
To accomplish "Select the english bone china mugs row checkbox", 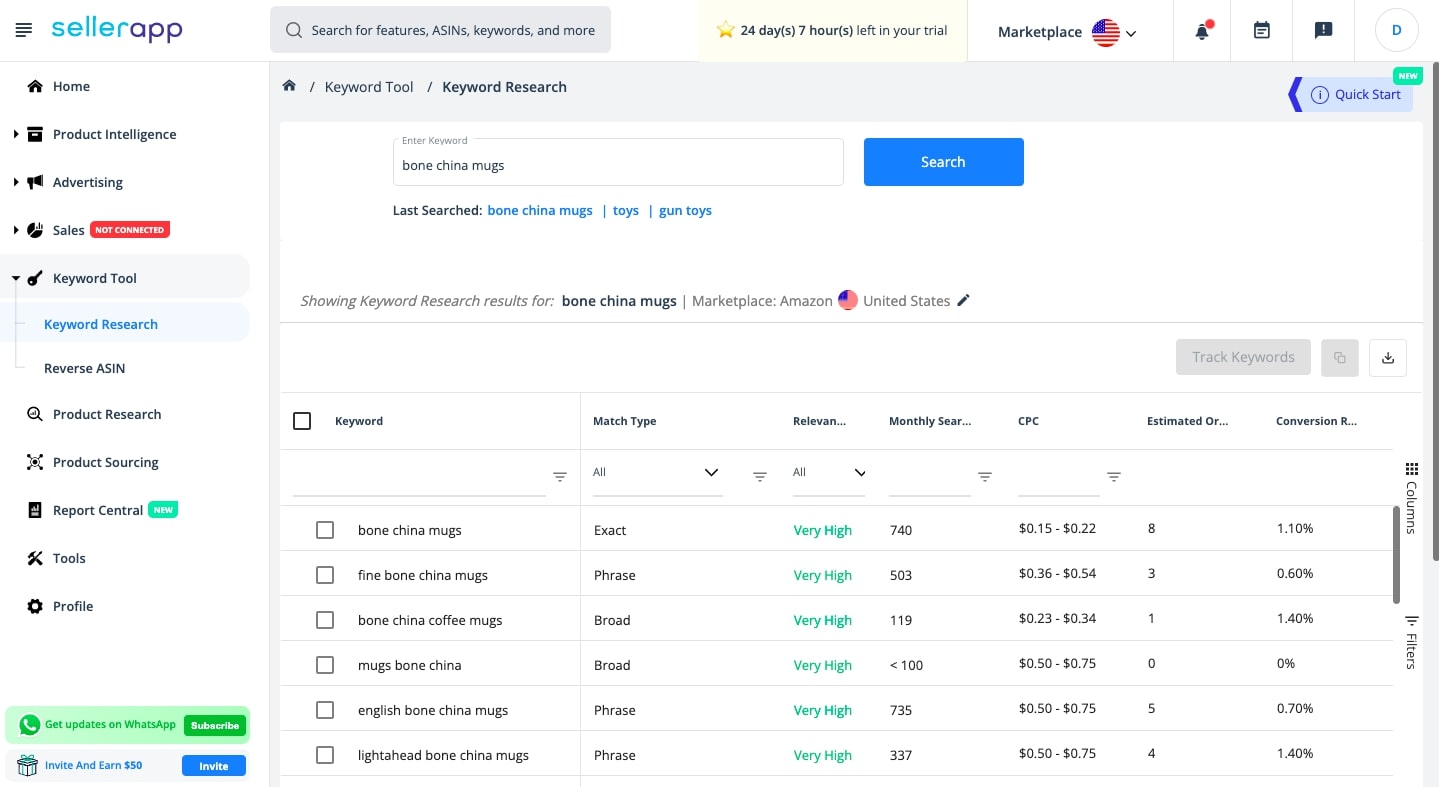I will tap(325, 710).
